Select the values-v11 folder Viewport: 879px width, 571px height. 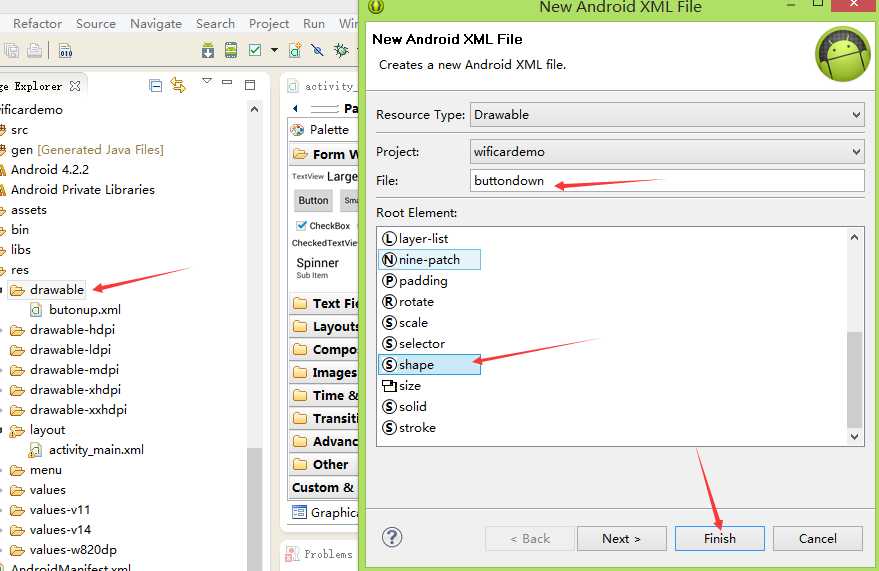coord(50,510)
